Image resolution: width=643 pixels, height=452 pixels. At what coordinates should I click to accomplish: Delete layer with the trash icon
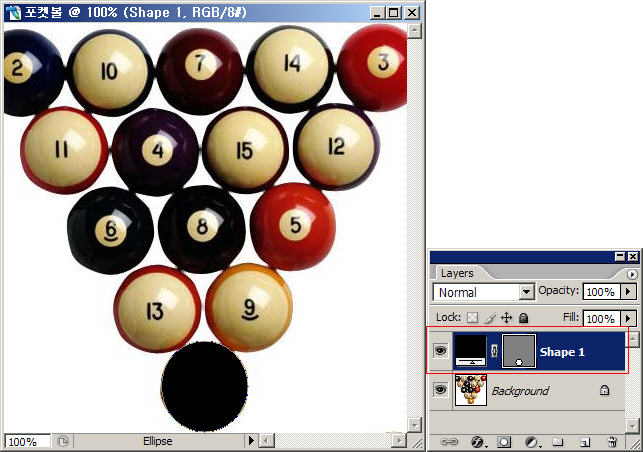tap(612, 442)
